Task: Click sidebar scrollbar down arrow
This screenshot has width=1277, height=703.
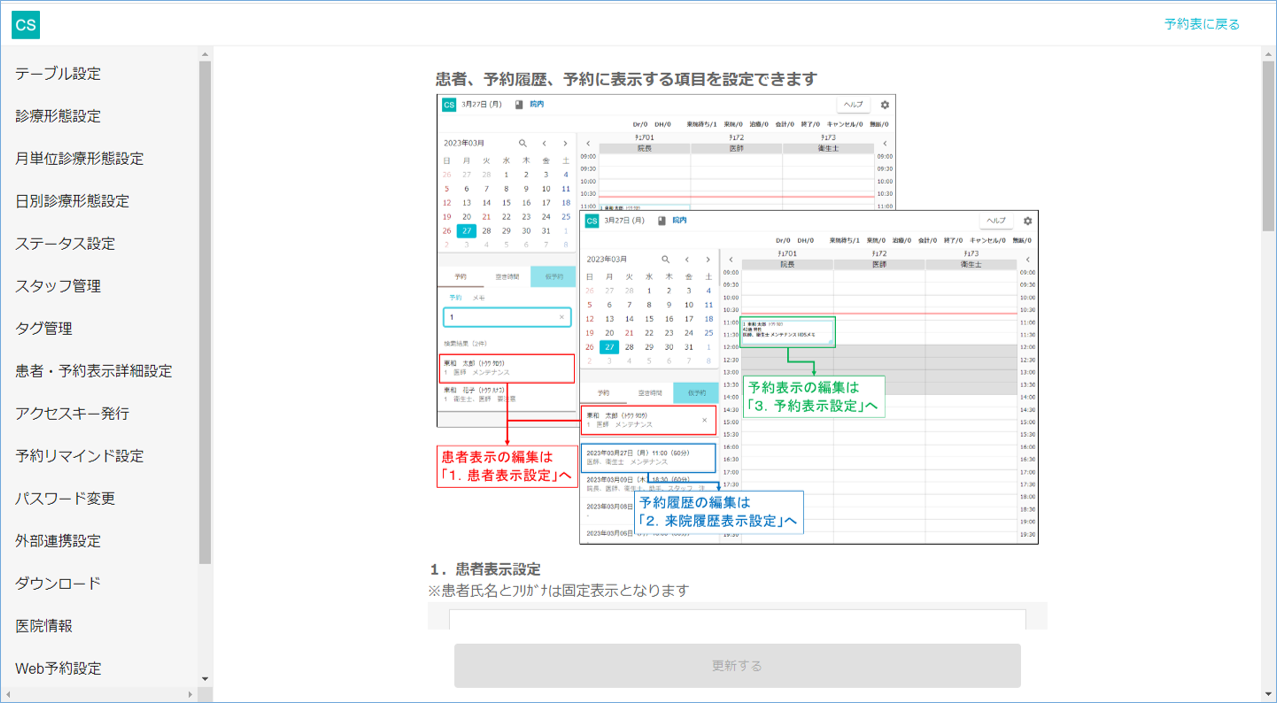Action: pyautogui.click(x=205, y=679)
